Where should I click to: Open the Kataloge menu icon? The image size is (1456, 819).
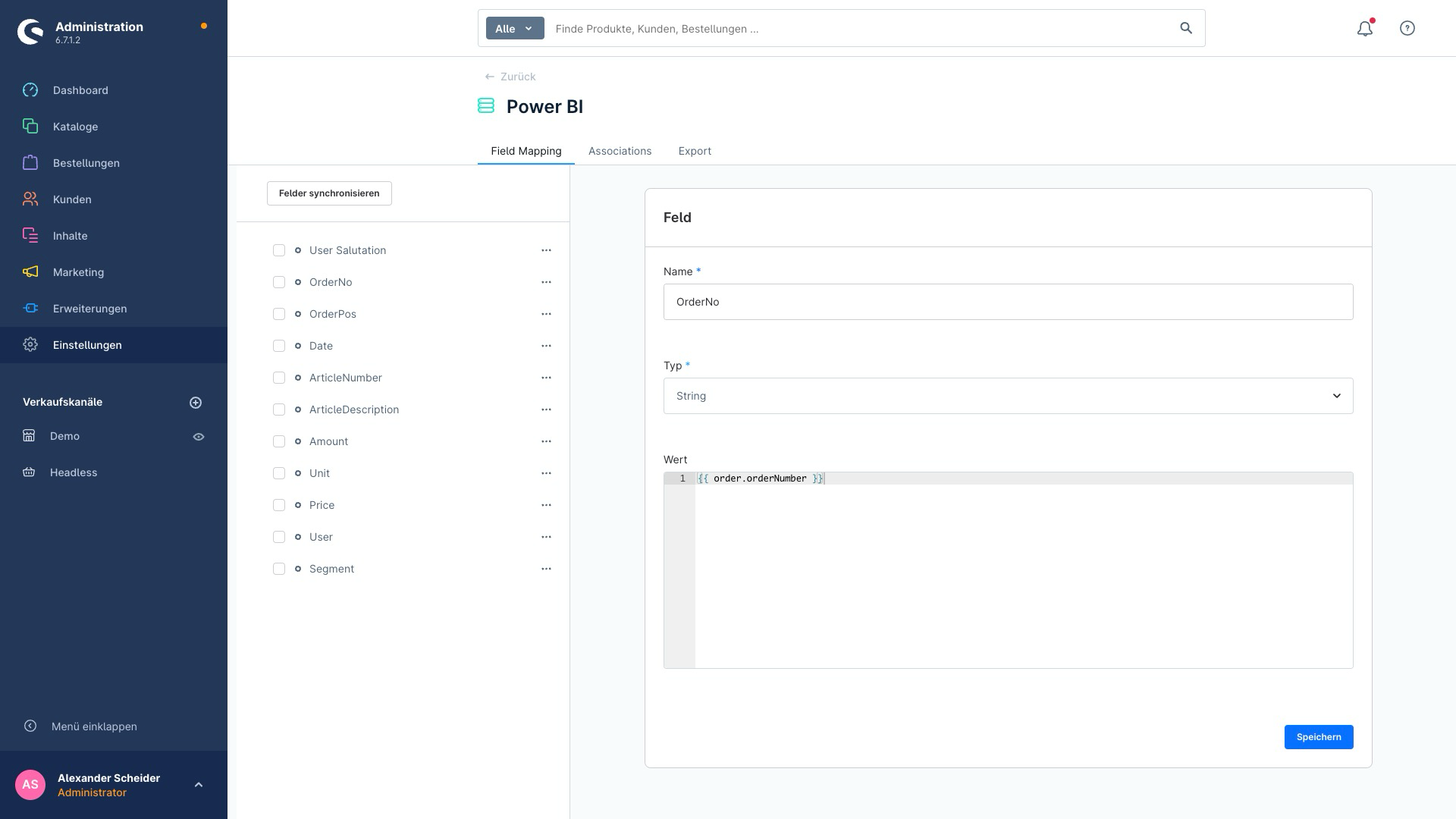[x=30, y=126]
